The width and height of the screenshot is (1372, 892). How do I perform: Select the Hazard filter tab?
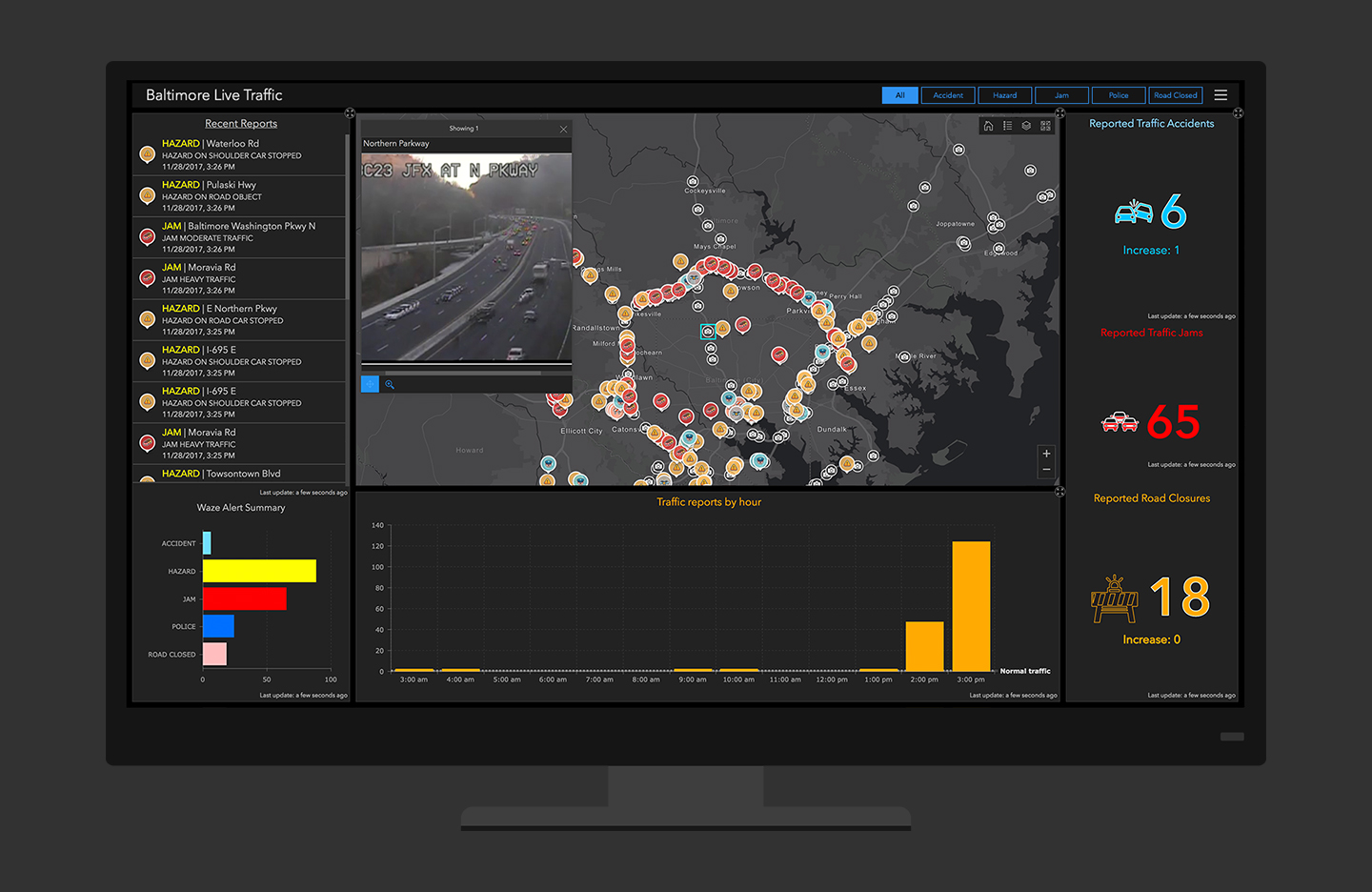click(1004, 95)
